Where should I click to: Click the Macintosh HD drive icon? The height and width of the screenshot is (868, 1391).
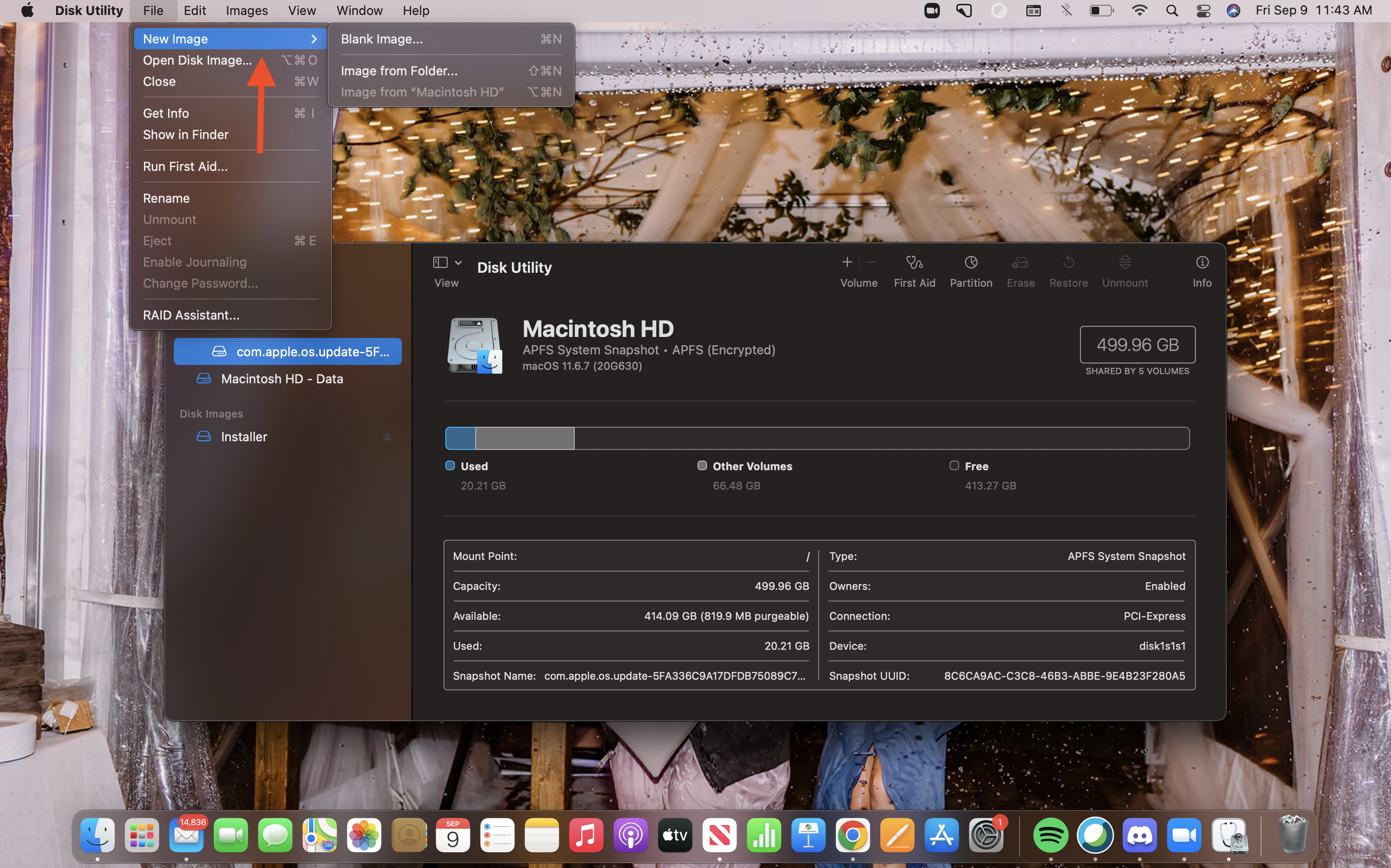coord(474,346)
